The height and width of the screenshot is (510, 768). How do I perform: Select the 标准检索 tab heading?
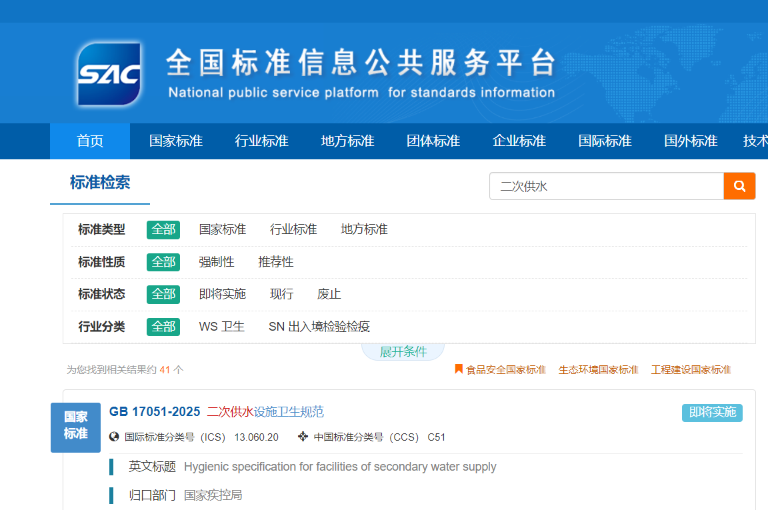pyautogui.click(x=100, y=183)
